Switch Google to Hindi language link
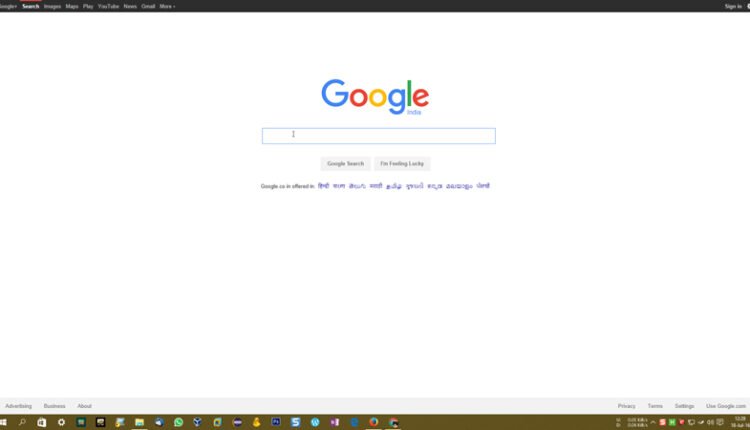 click(x=323, y=186)
